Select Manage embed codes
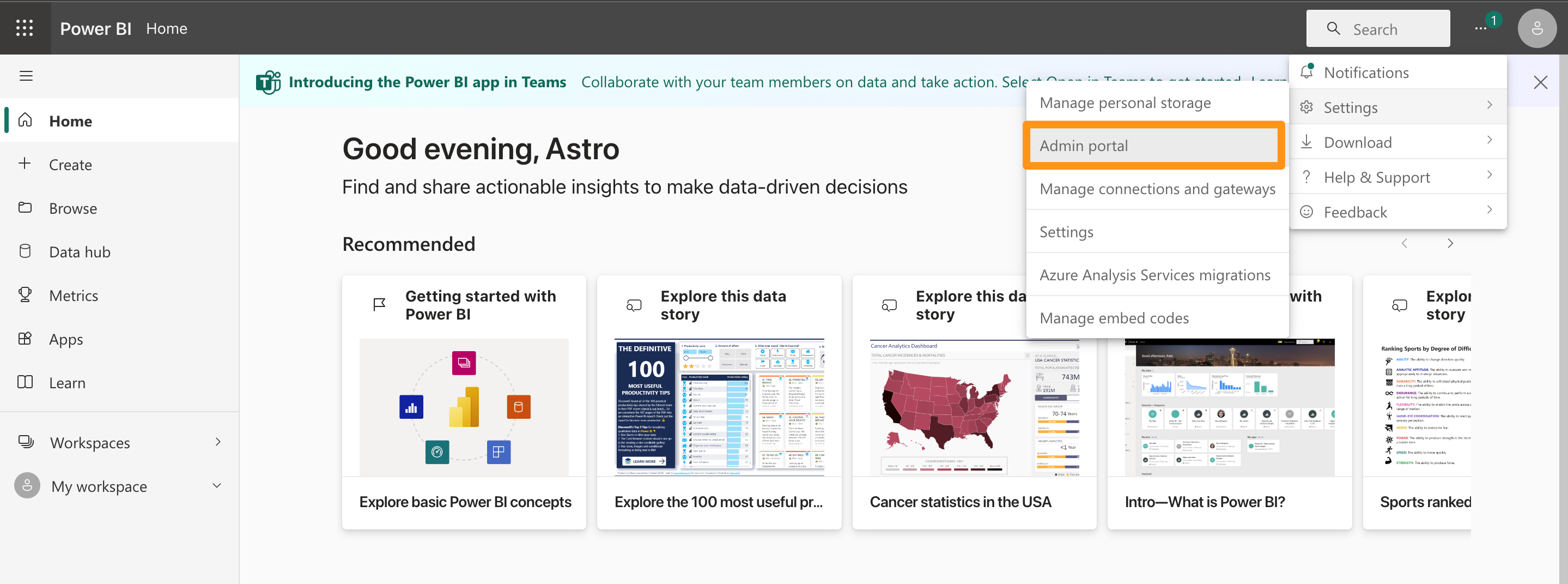The width and height of the screenshot is (1568, 584). [x=1157, y=318]
